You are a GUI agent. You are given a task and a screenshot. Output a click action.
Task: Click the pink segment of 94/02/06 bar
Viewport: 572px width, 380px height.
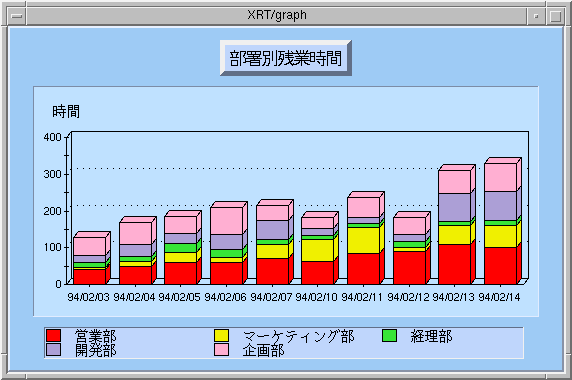point(227,221)
